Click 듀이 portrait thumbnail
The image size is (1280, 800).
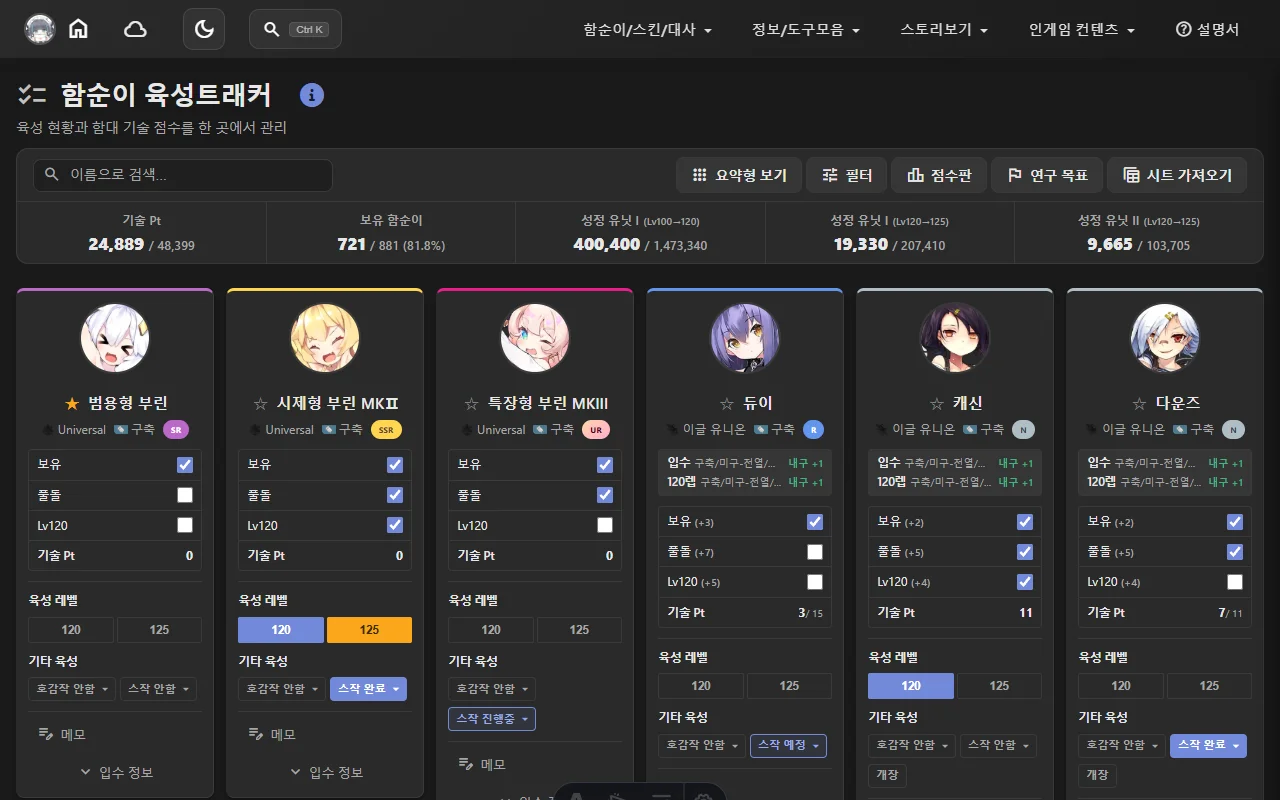pyautogui.click(x=745, y=338)
